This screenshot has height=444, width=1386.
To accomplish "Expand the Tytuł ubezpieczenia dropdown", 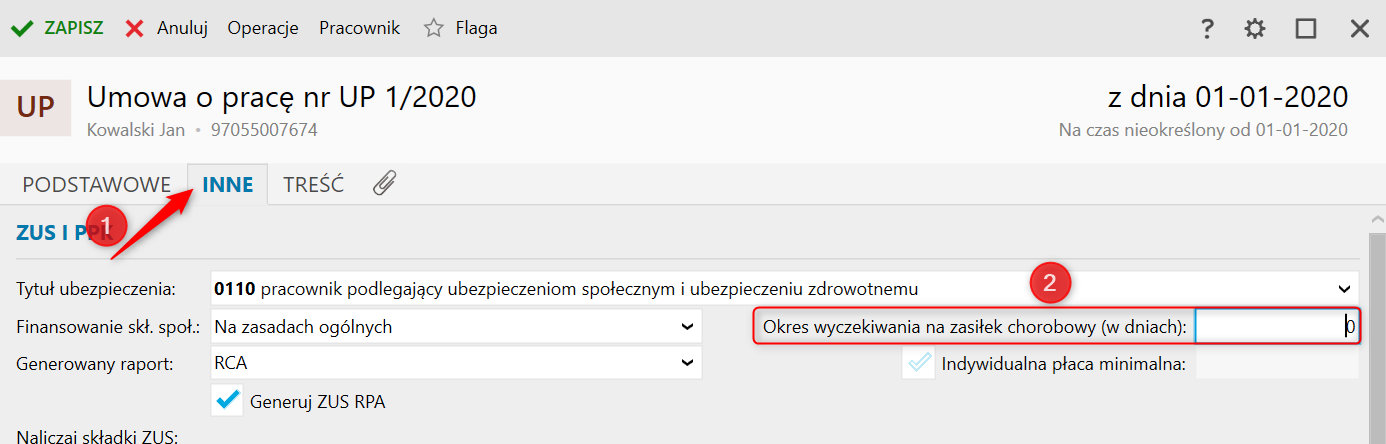I will pyautogui.click(x=1343, y=288).
